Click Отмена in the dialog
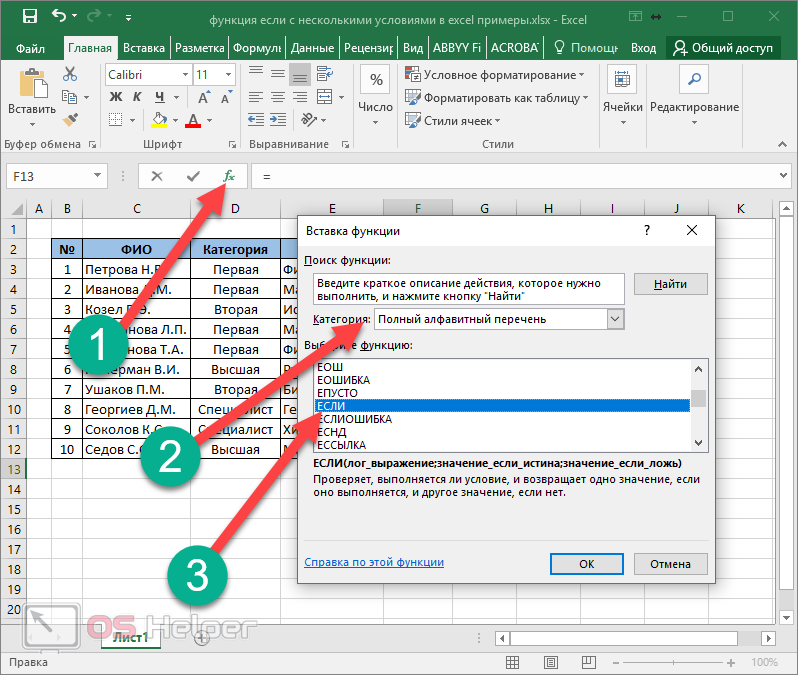798x675 pixels. click(670, 564)
